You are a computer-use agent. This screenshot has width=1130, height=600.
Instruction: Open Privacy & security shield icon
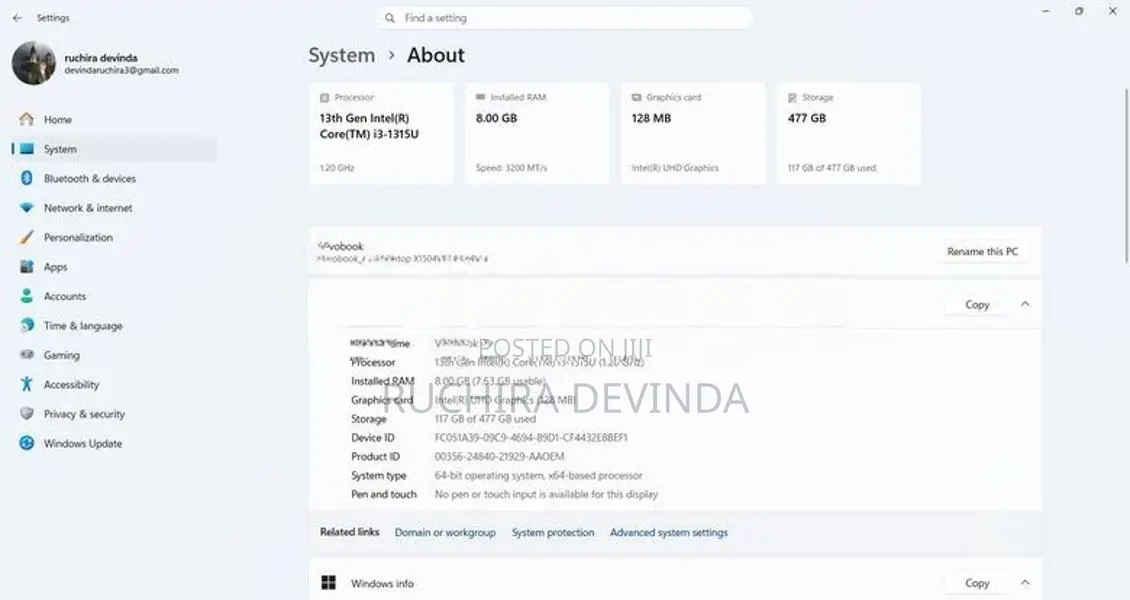pos(27,413)
